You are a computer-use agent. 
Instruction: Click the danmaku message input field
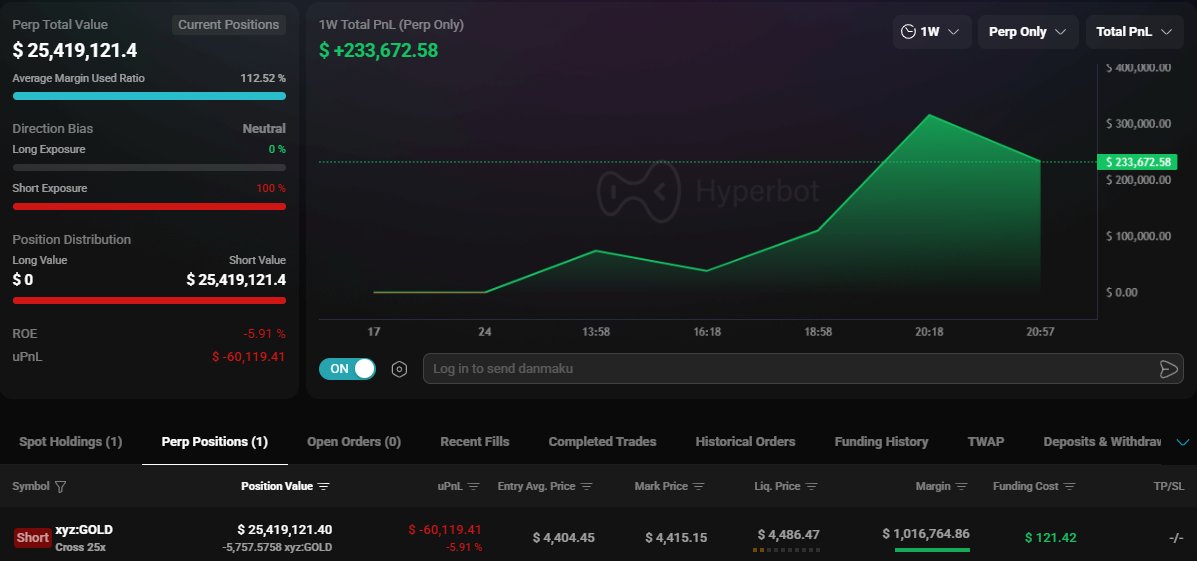click(792, 369)
